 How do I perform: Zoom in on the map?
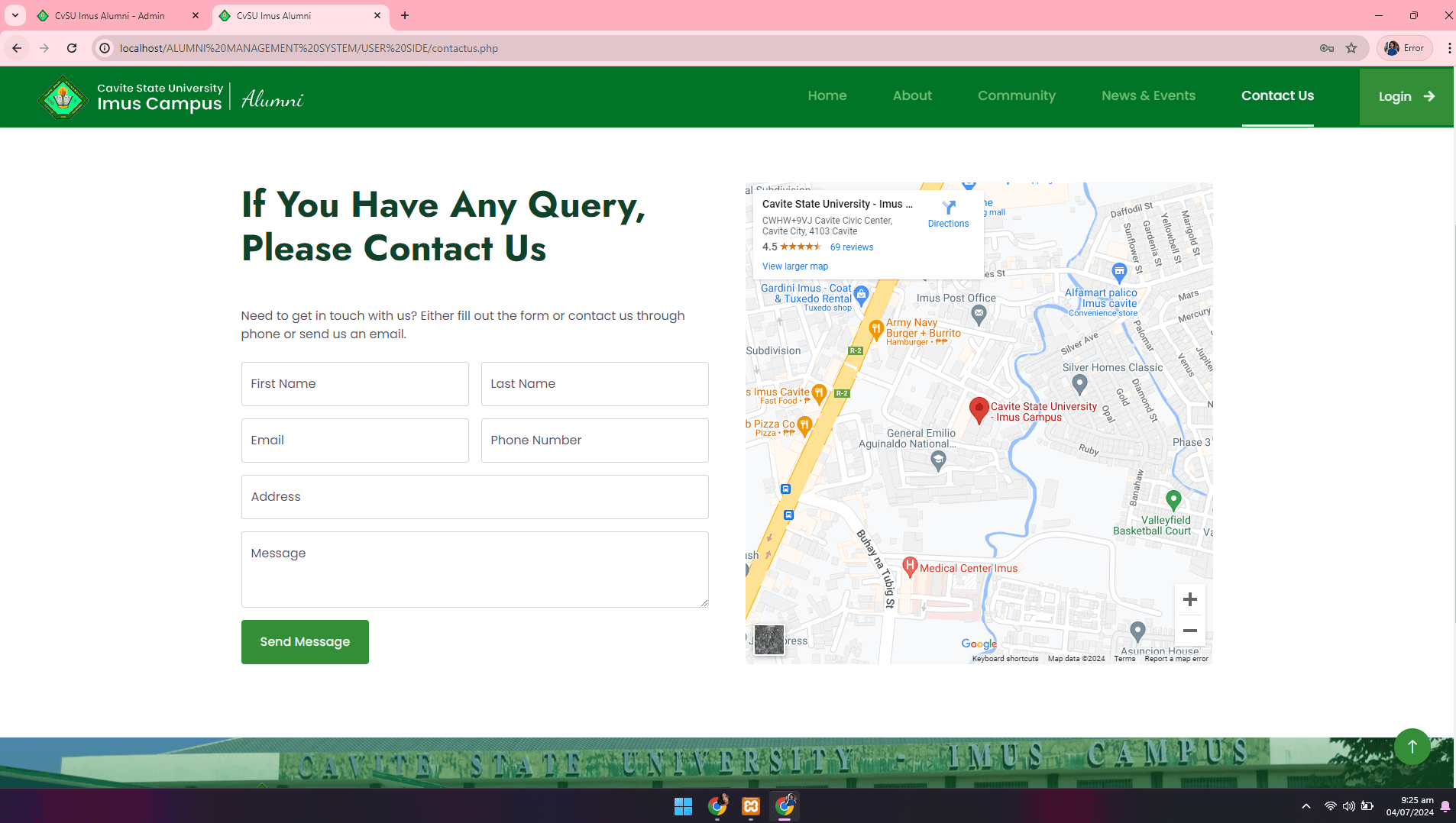[1189, 600]
